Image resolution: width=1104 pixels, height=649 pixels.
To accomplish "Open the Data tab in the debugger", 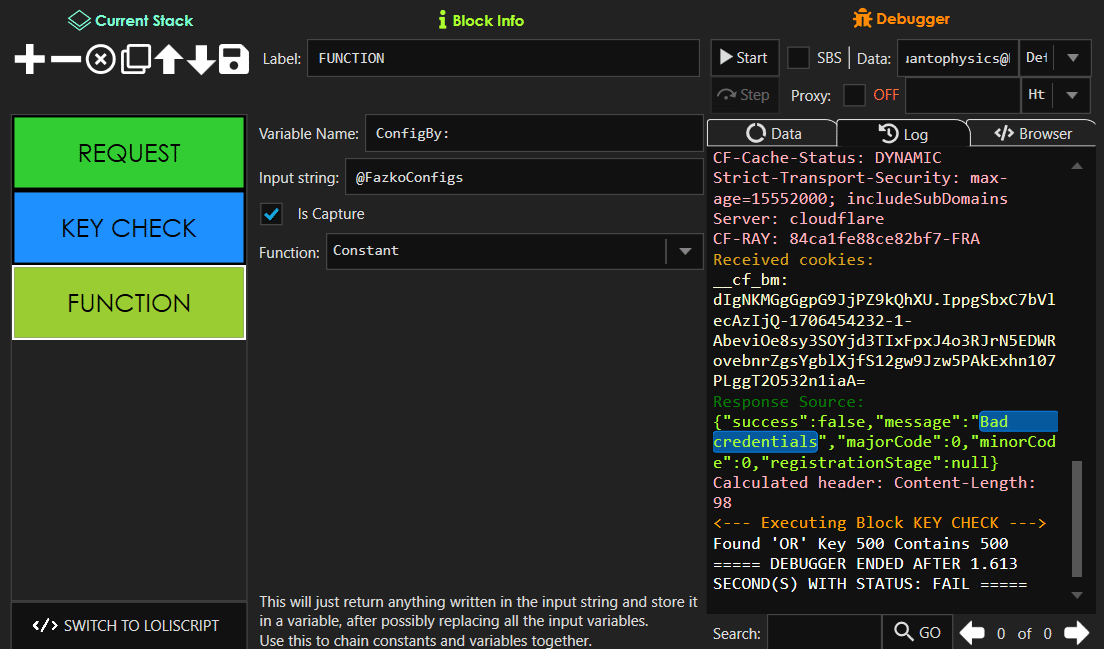I will pos(772,132).
